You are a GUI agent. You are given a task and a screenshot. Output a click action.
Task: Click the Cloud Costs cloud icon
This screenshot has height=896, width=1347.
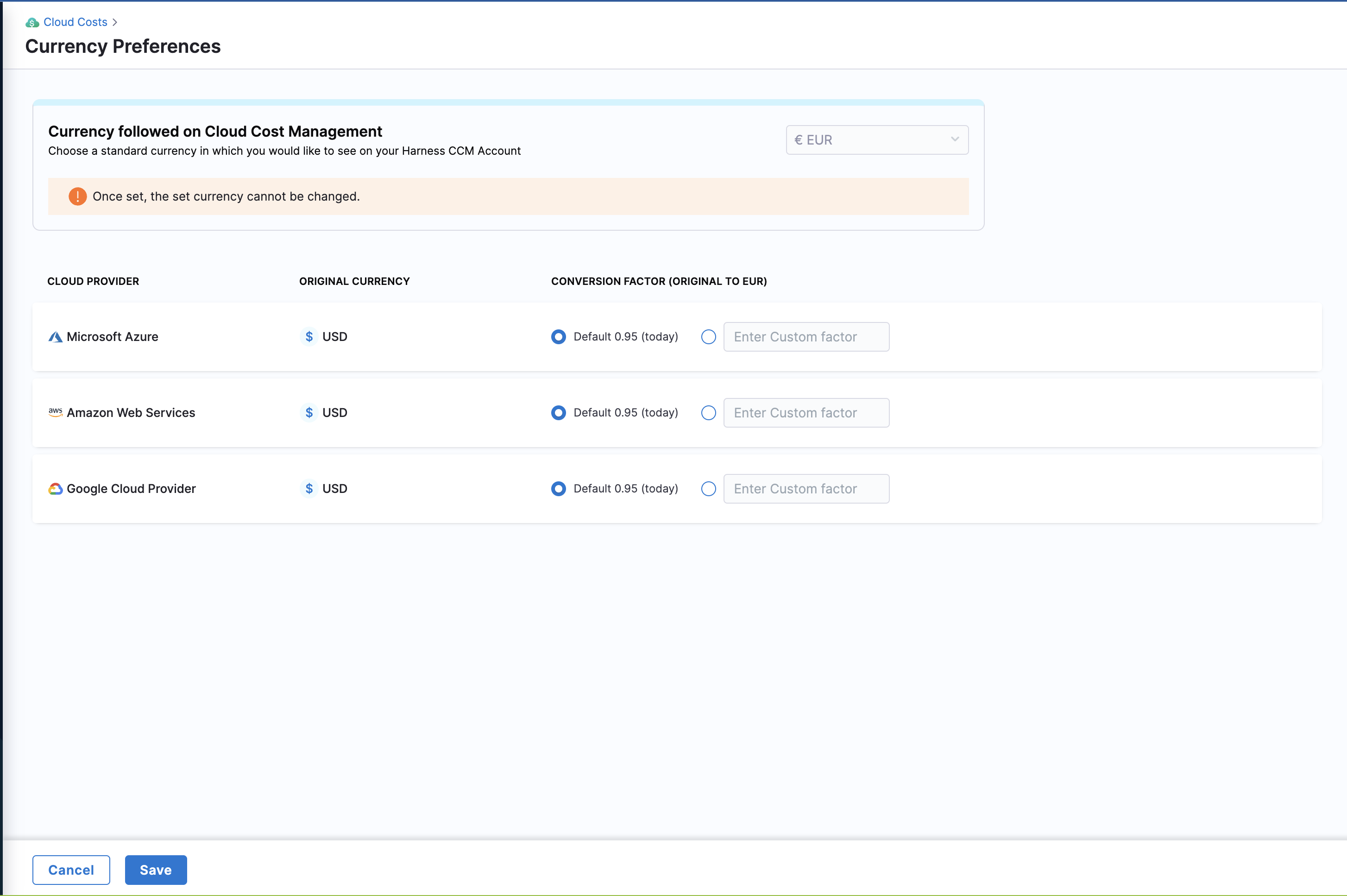[x=32, y=22]
